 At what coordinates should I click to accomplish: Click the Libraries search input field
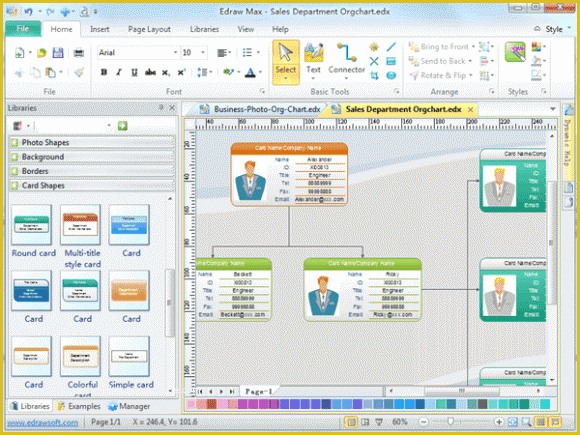click(x=71, y=126)
